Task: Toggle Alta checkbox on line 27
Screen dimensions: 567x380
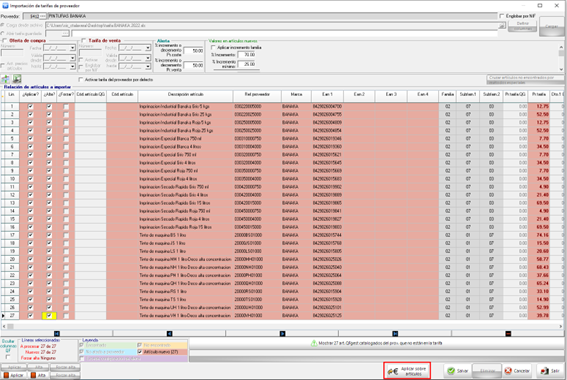Action: [49, 316]
